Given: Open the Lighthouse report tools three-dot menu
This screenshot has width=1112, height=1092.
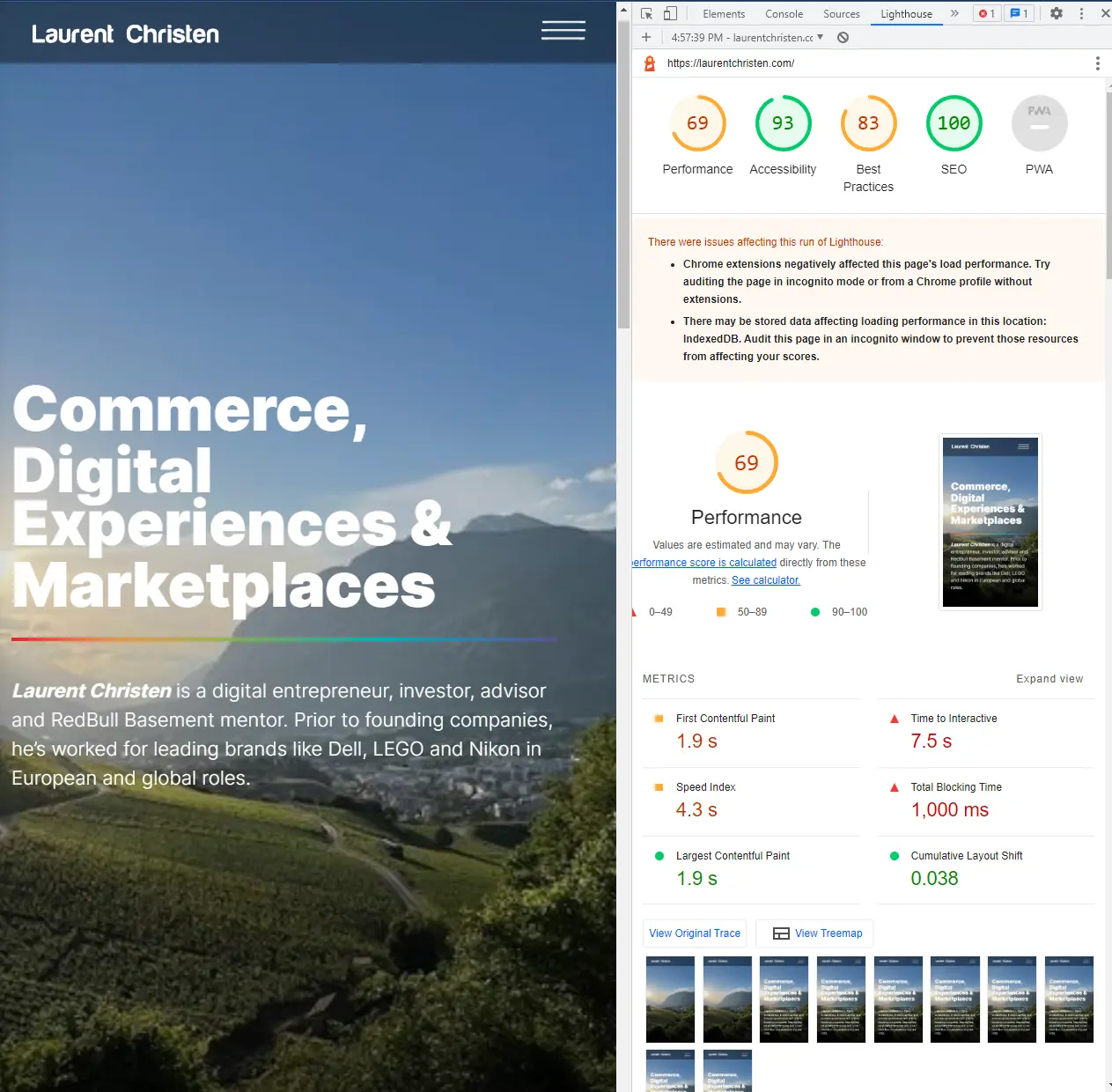Looking at the screenshot, I should [x=1097, y=63].
